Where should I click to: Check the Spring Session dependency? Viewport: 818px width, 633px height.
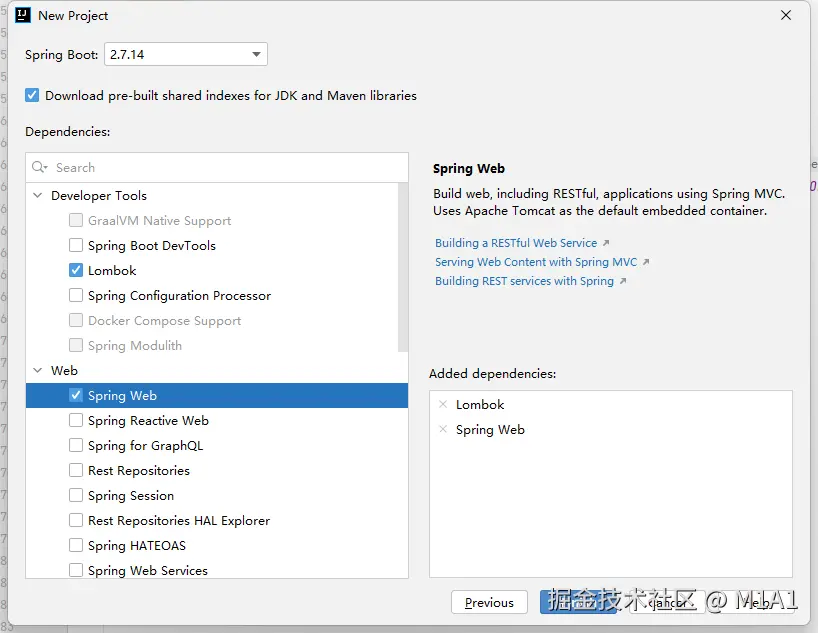tap(76, 495)
